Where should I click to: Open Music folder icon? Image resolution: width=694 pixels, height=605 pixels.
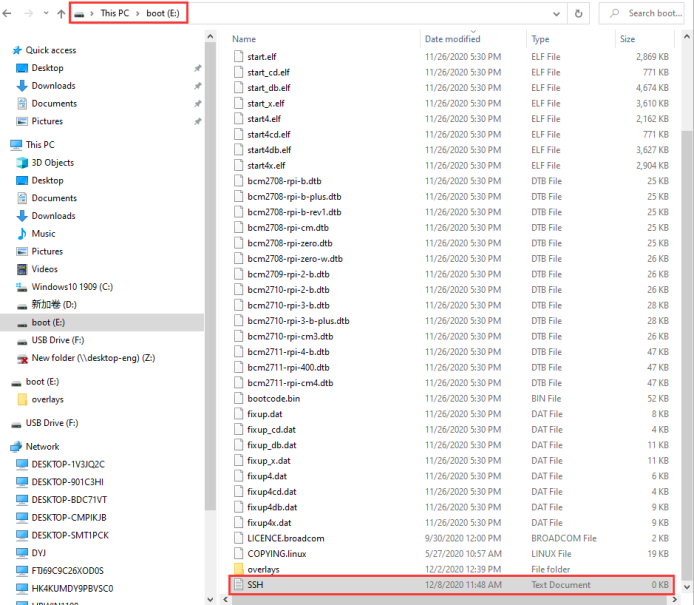[22, 233]
